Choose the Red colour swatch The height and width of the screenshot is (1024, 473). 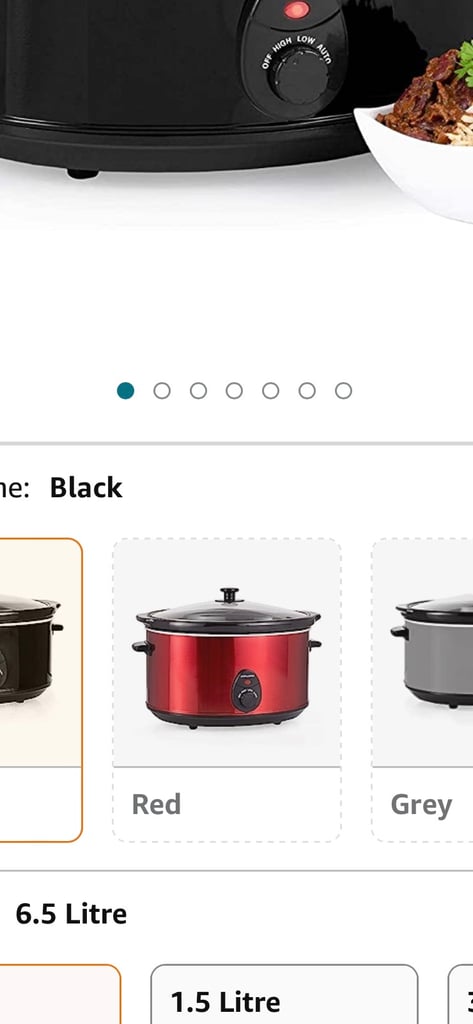227,690
